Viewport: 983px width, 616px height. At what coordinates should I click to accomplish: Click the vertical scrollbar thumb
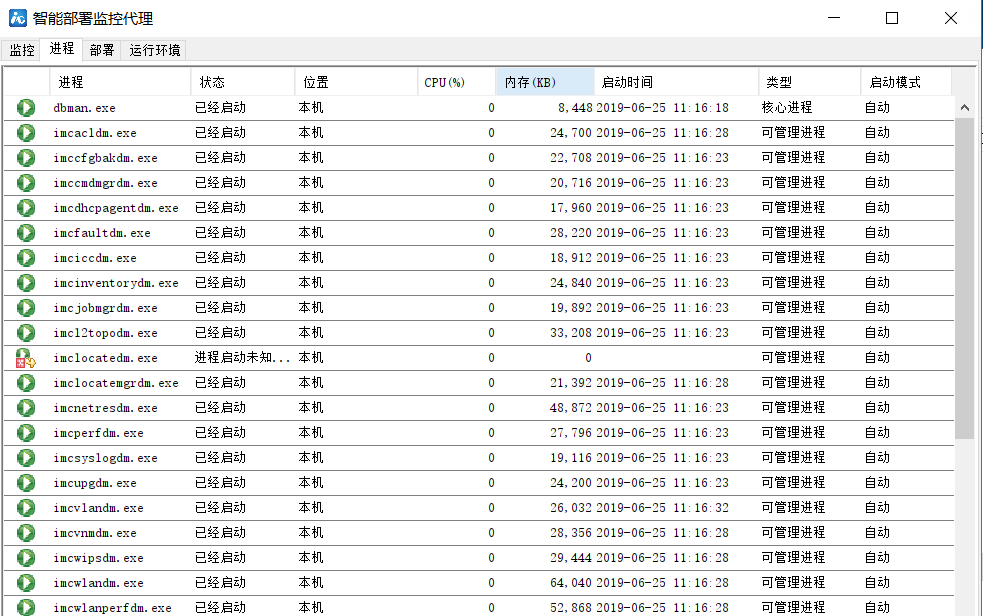click(x=965, y=278)
